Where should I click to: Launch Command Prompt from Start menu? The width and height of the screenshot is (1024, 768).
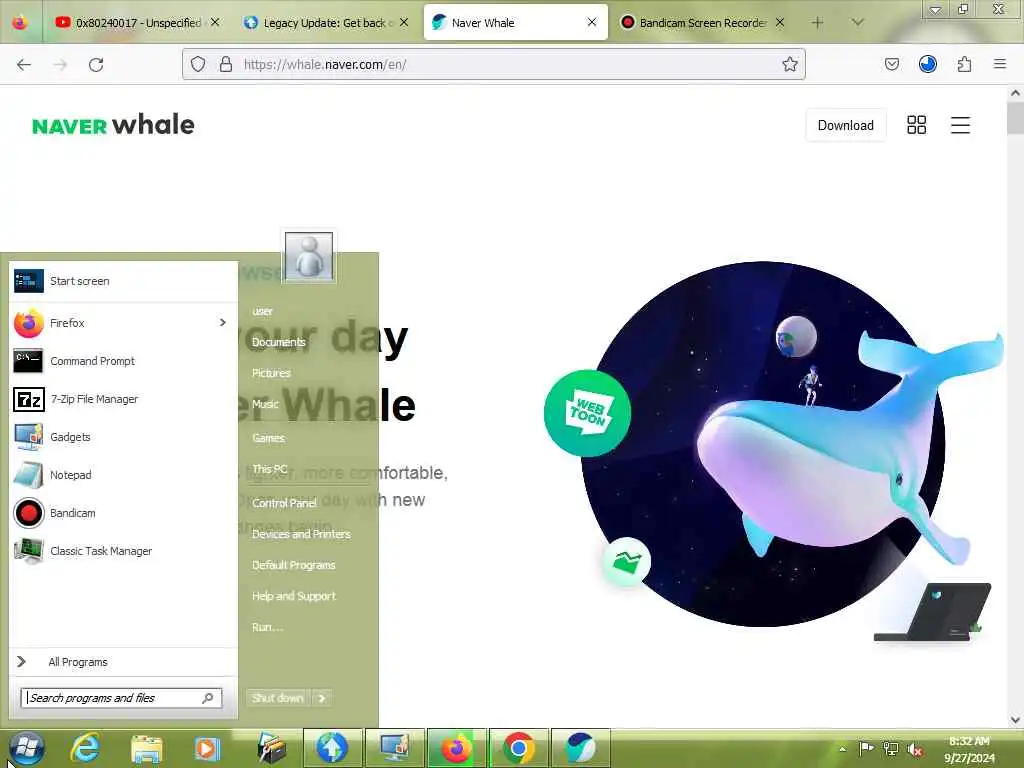[x=124, y=360]
